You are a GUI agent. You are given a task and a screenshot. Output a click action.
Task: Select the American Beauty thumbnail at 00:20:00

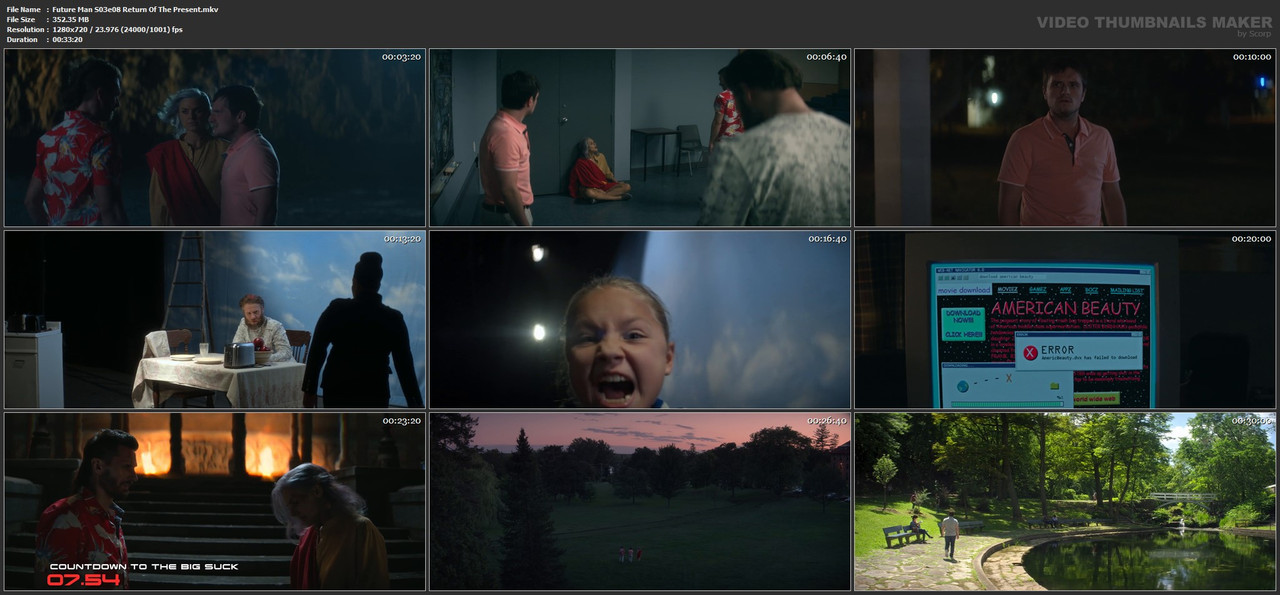point(1065,320)
